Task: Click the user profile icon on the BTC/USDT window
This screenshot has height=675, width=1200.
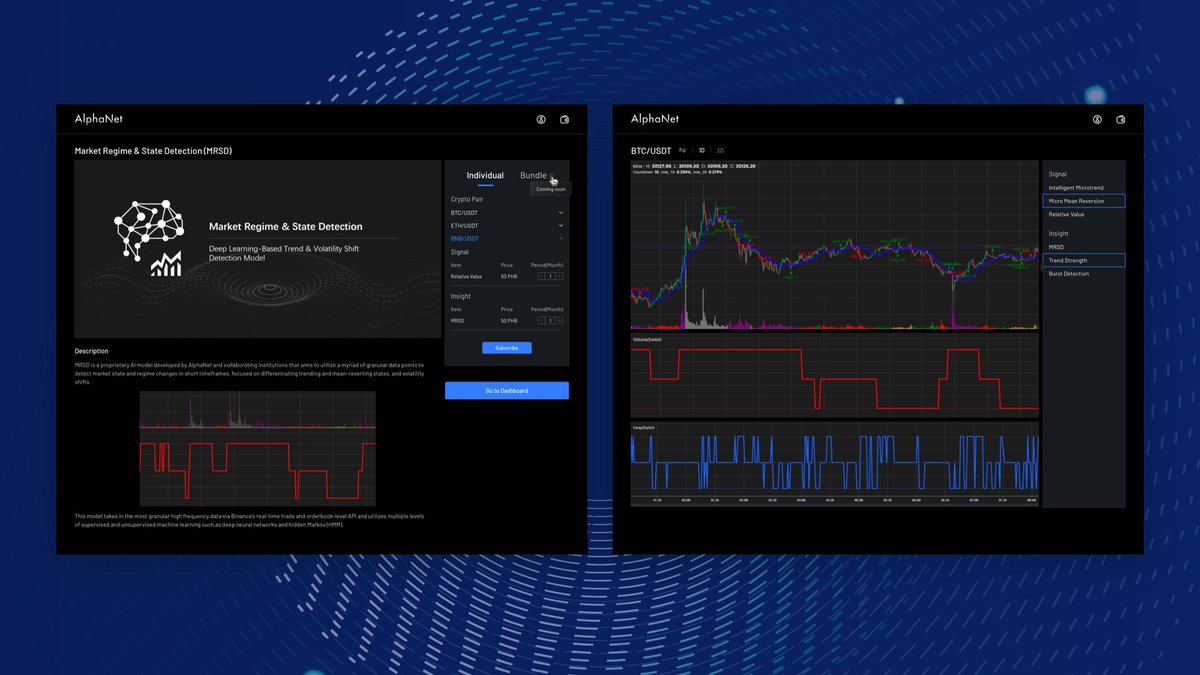Action: [x=1097, y=118]
